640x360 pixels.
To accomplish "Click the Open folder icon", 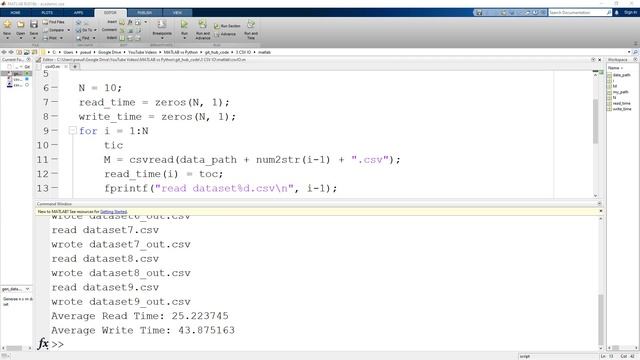I will 20,25.
